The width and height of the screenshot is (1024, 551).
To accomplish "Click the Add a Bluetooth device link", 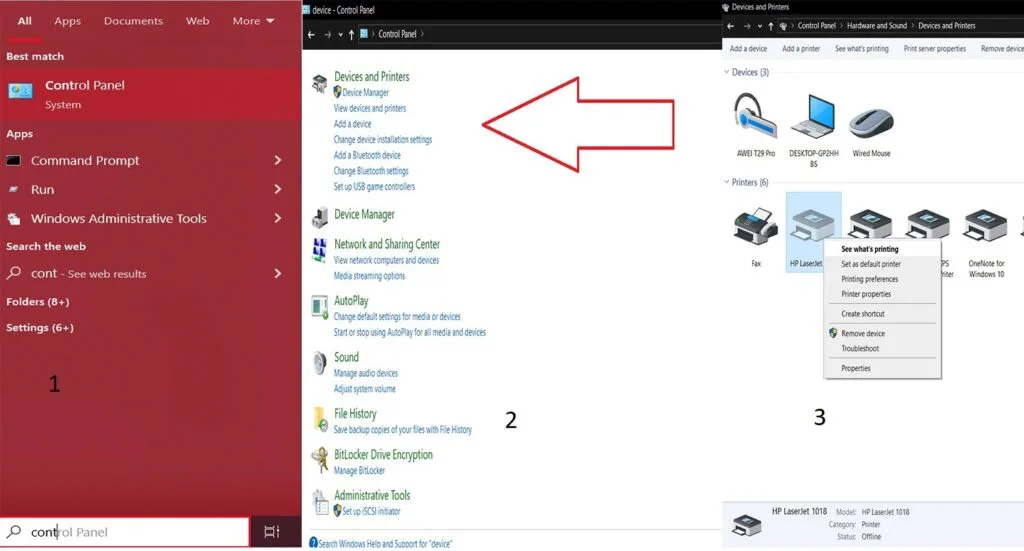I will point(367,155).
